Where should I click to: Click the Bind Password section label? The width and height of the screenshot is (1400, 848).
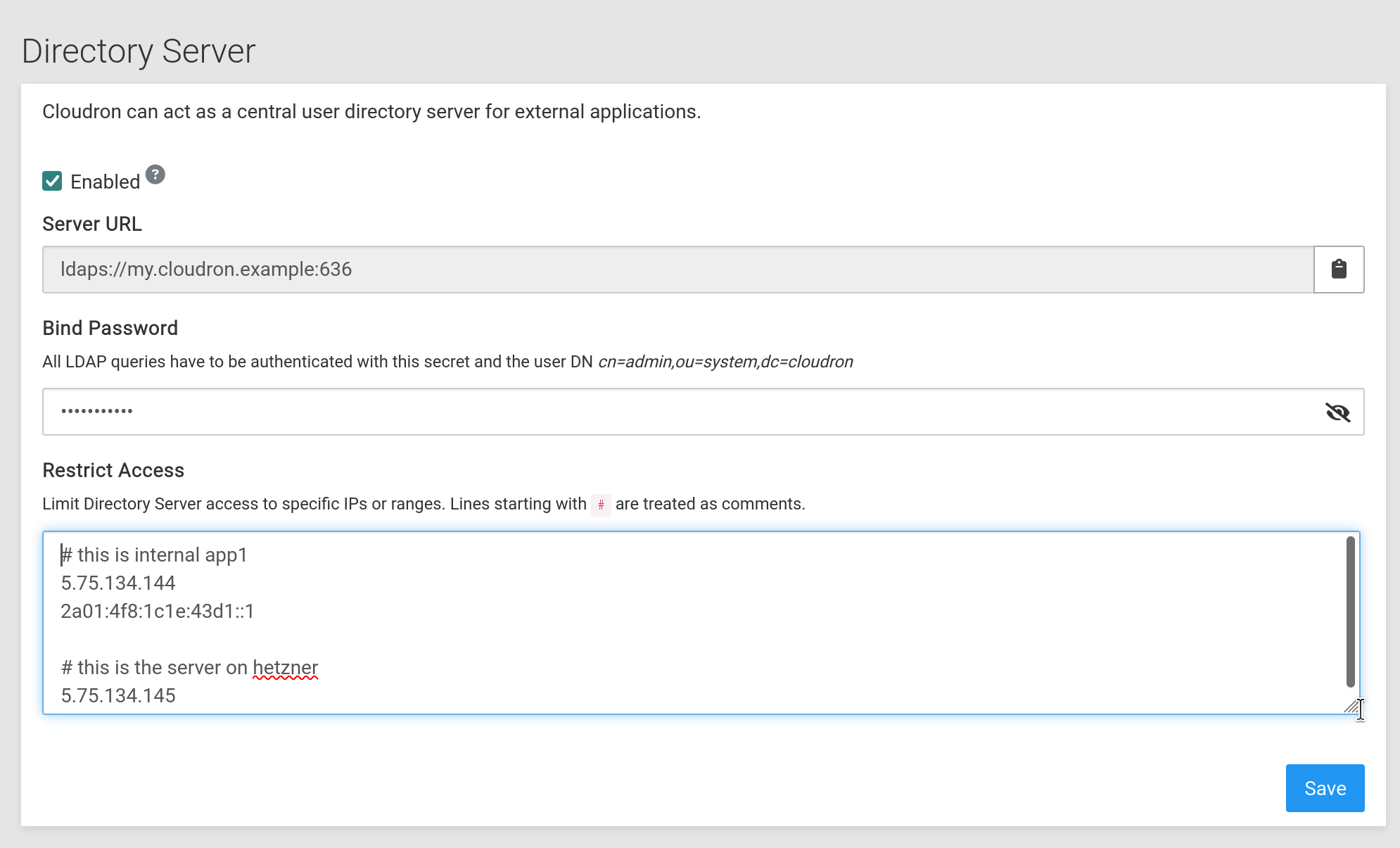pos(110,328)
